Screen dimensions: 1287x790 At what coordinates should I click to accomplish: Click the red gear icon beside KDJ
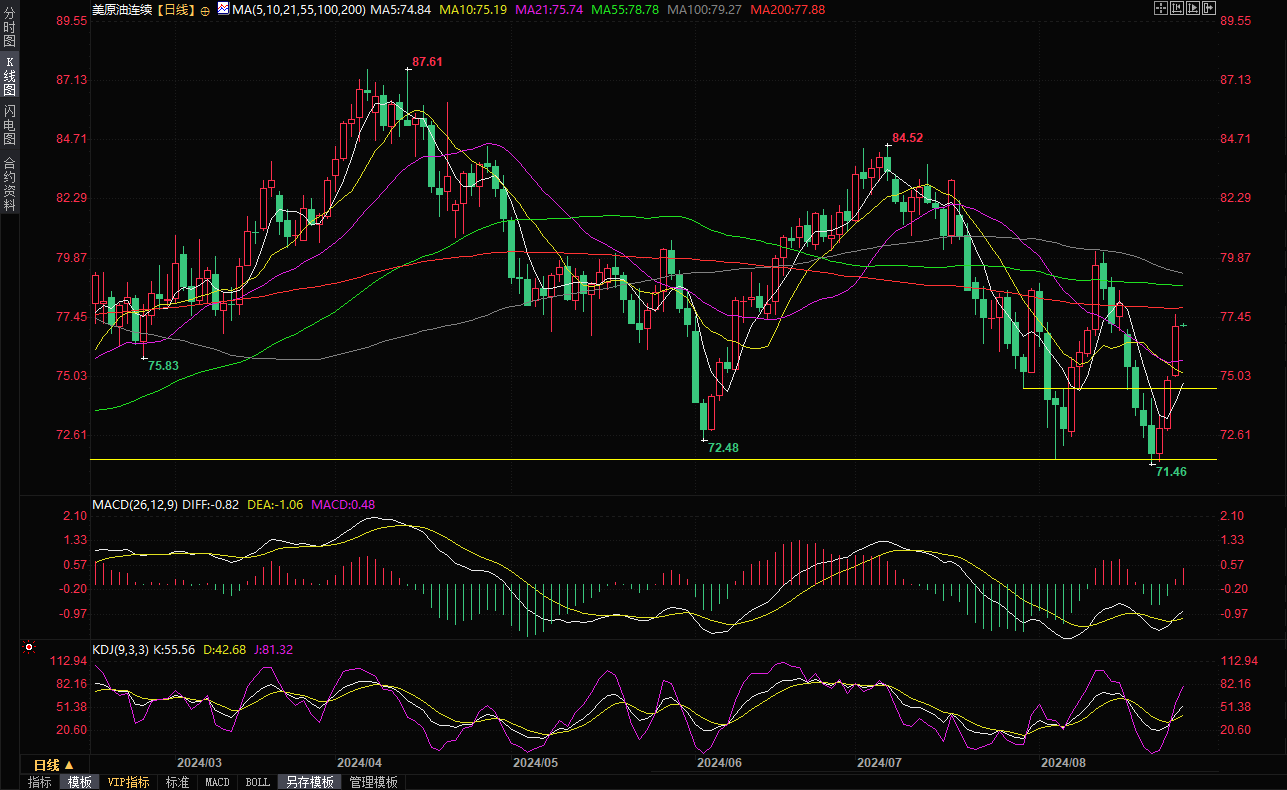29,649
